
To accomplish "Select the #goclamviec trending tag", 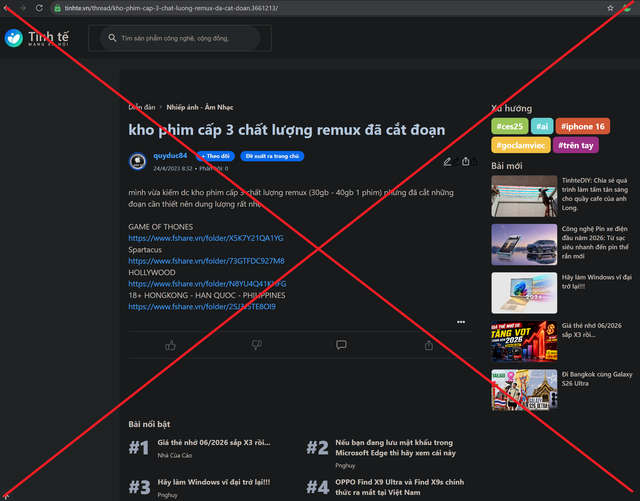I will [x=521, y=145].
